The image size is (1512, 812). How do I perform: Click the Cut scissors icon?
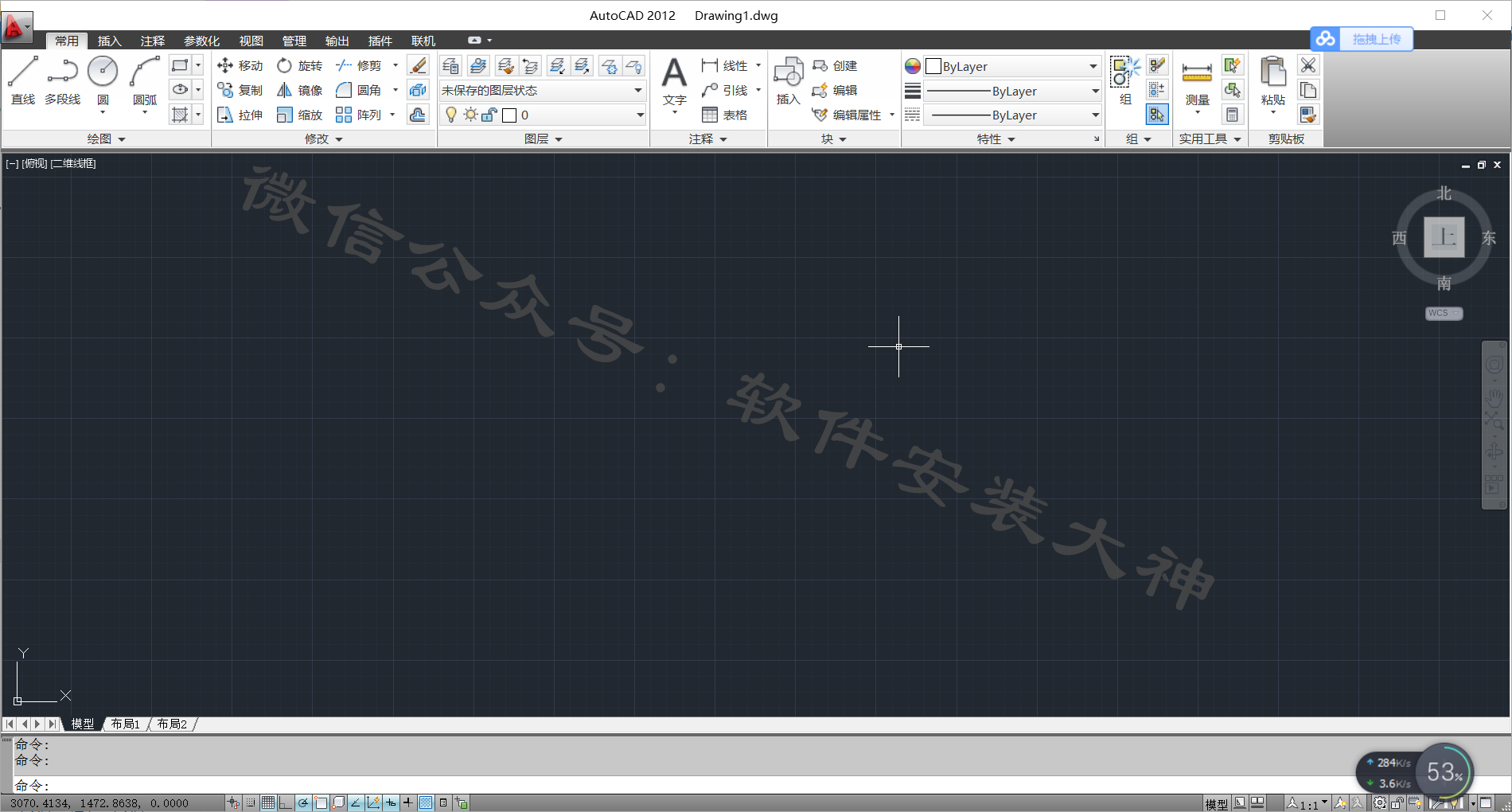click(x=1307, y=65)
